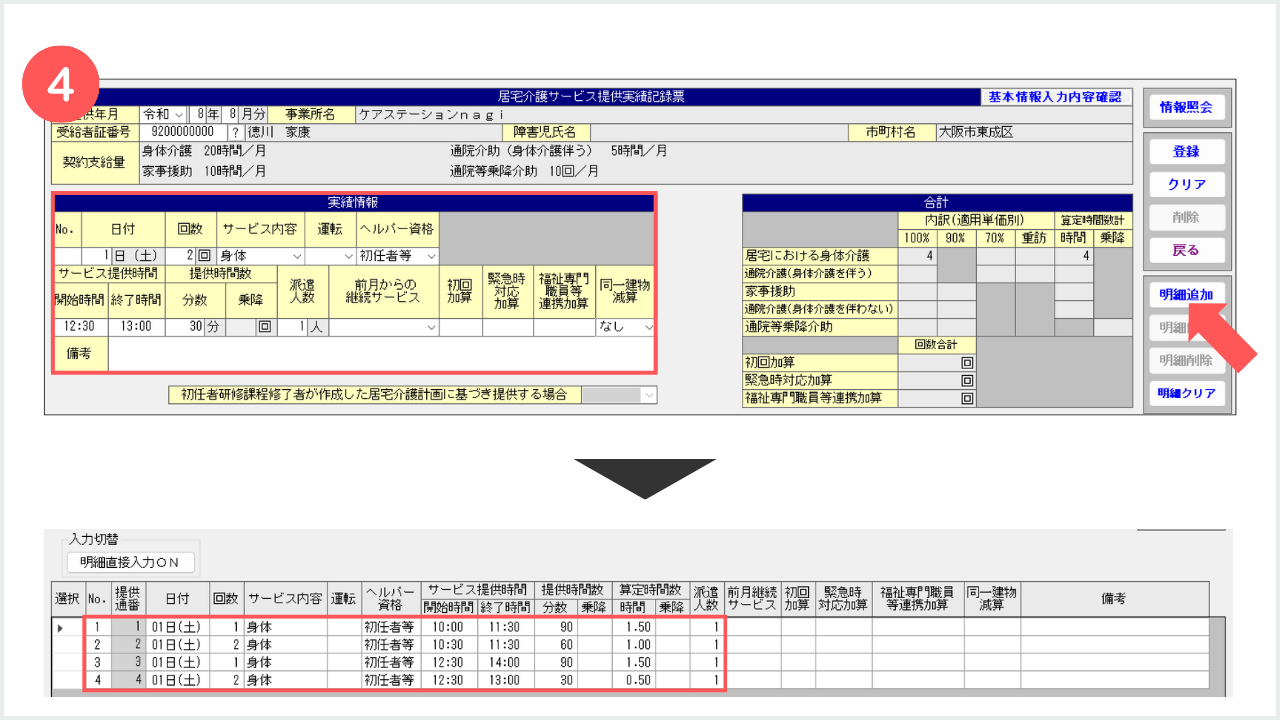Click the 登録 button
Image resolution: width=1280 pixels, height=720 pixels.
click(1186, 151)
